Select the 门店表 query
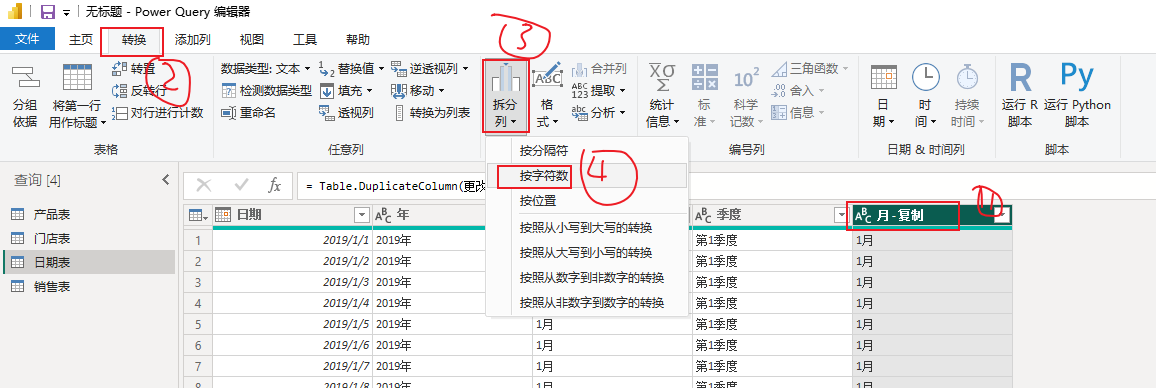Screen dimensions: 1156x388 point(88,238)
